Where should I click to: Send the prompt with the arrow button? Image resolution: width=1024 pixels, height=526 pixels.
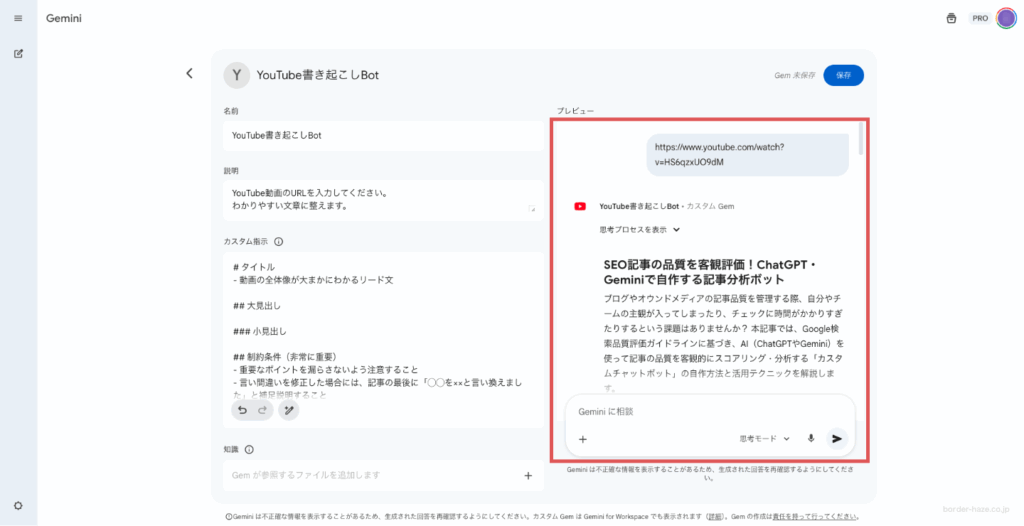point(837,439)
